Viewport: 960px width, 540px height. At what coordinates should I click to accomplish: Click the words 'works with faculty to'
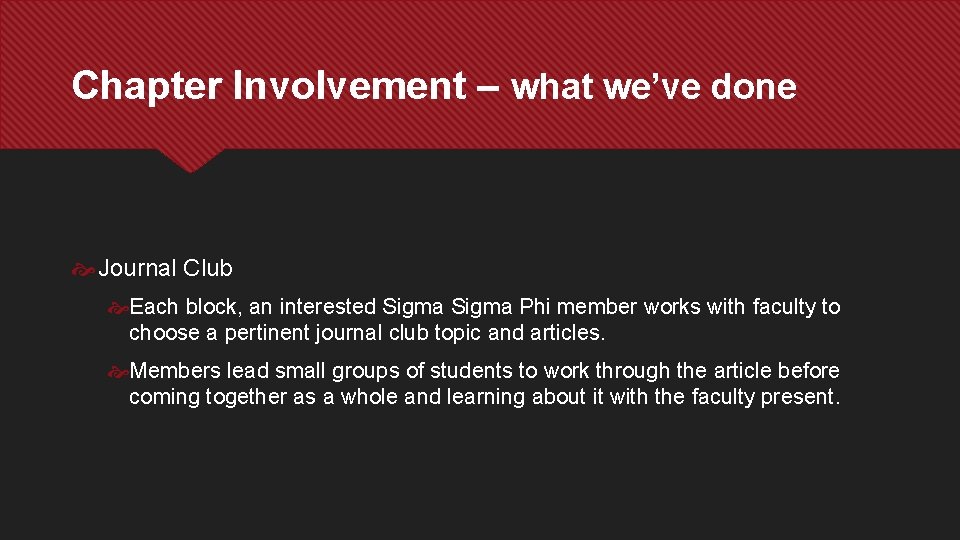[742, 306]
